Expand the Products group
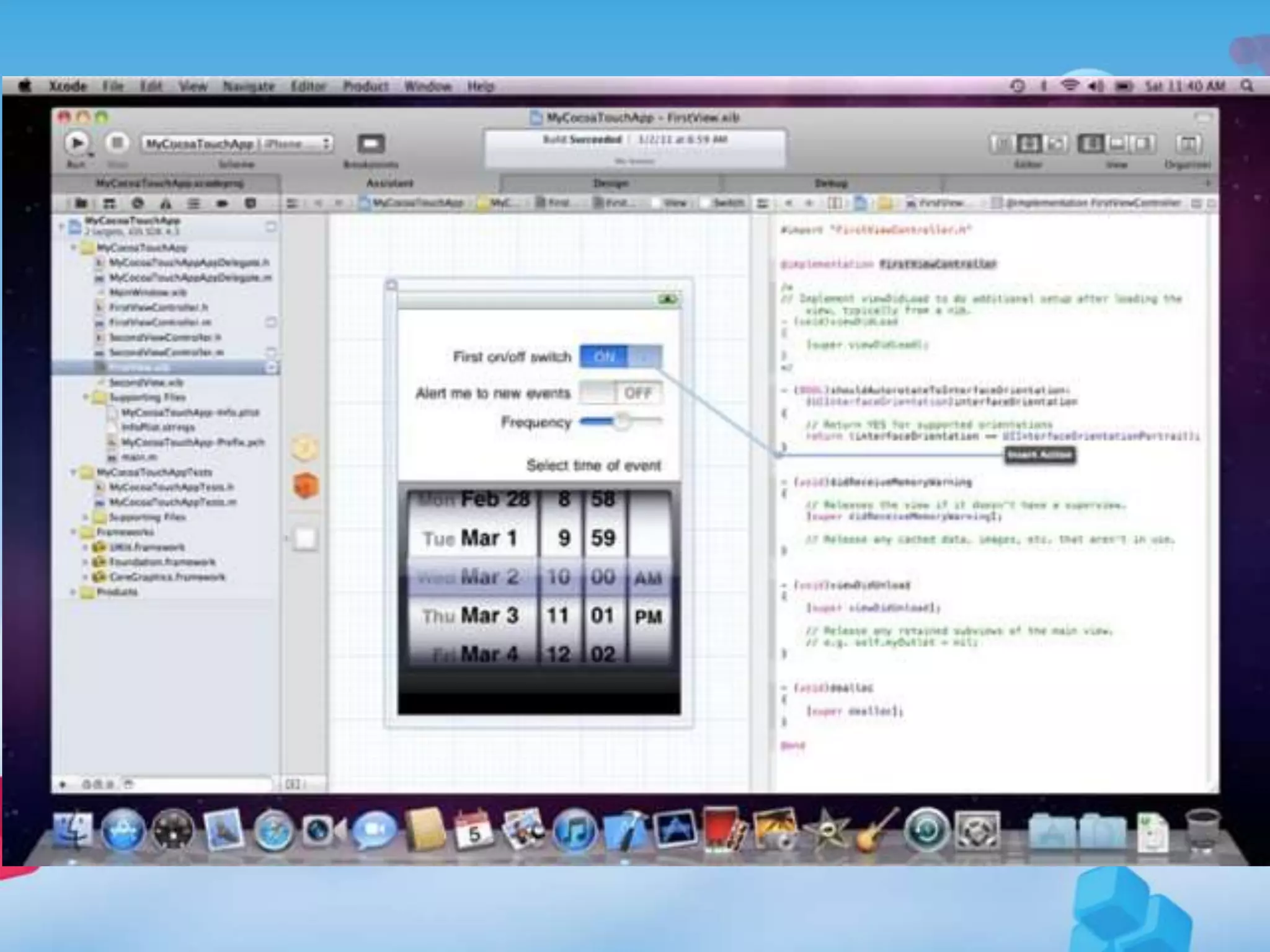 73,592
